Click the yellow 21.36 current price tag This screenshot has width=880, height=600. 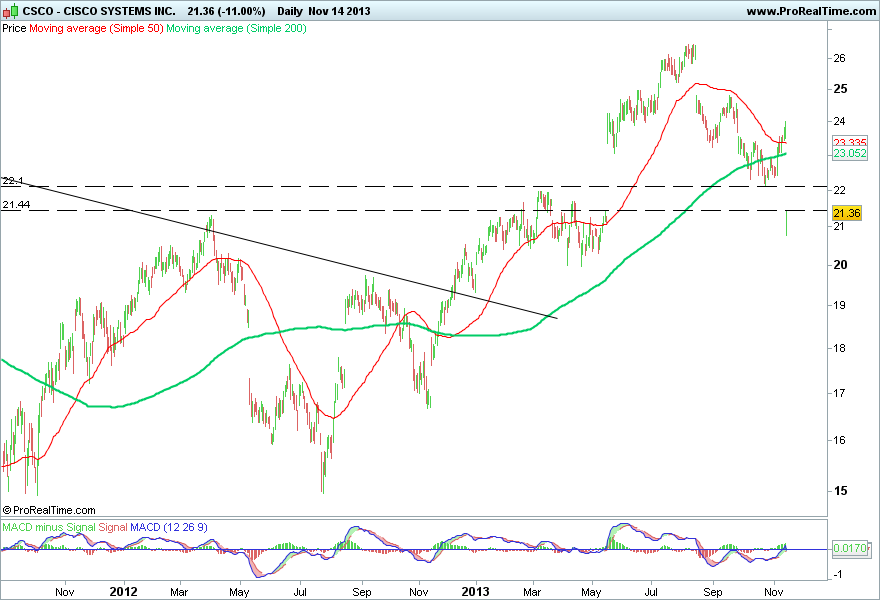(846, 213)
